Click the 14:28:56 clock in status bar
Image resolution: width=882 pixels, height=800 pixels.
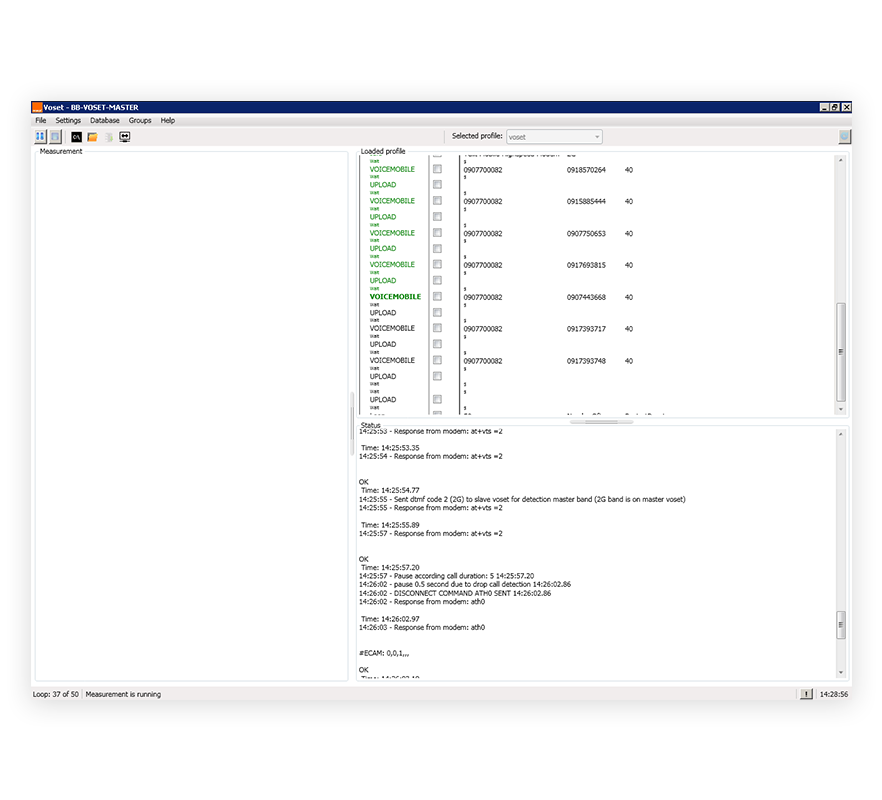(x=834, y=694)
